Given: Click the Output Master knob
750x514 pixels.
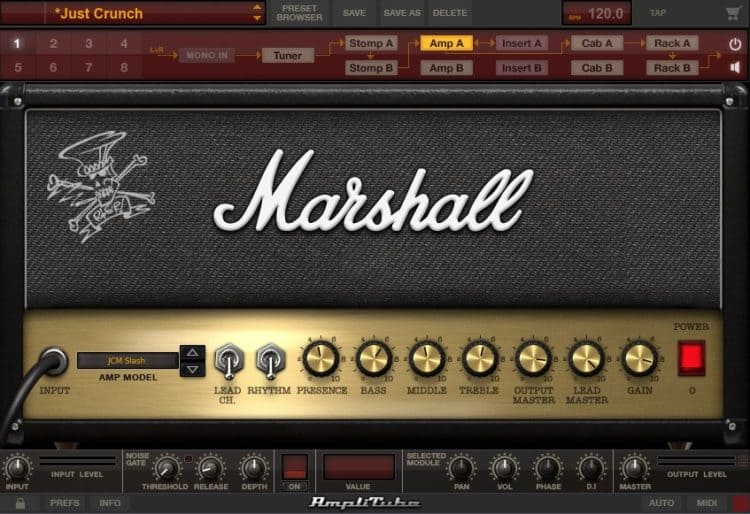Looking at the screenshot, I should pos(533,358).
